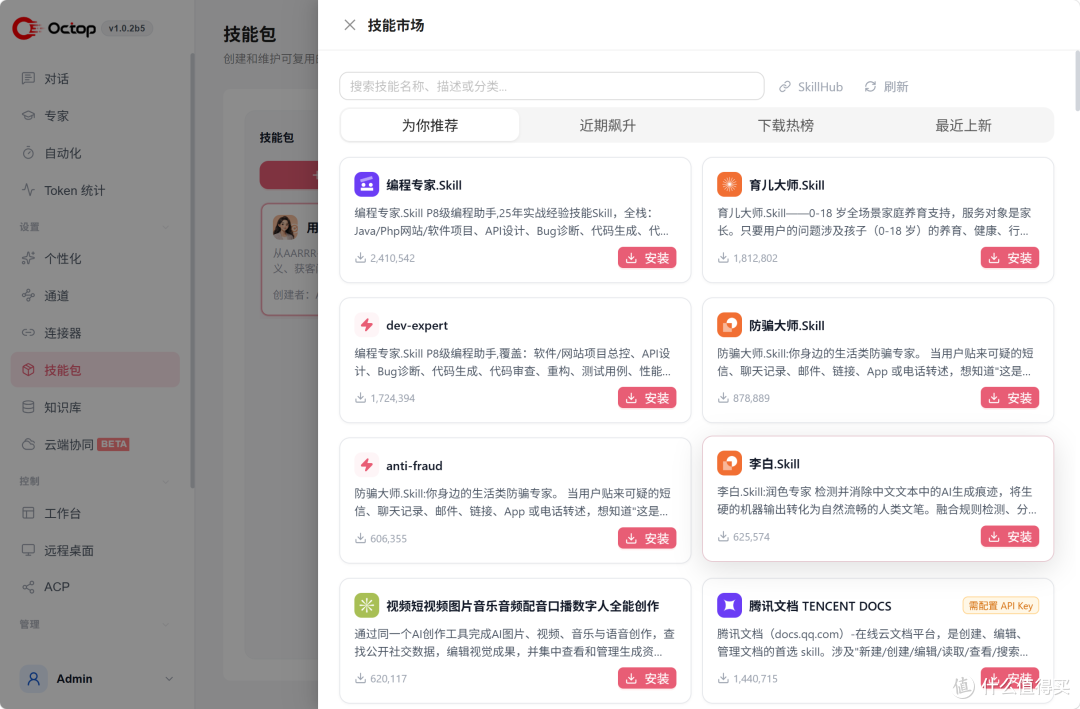The width and height of the screenshot is (1080, 709).
Task: Expand the 管理 sidebar group
Action: (x=165, y=624)
